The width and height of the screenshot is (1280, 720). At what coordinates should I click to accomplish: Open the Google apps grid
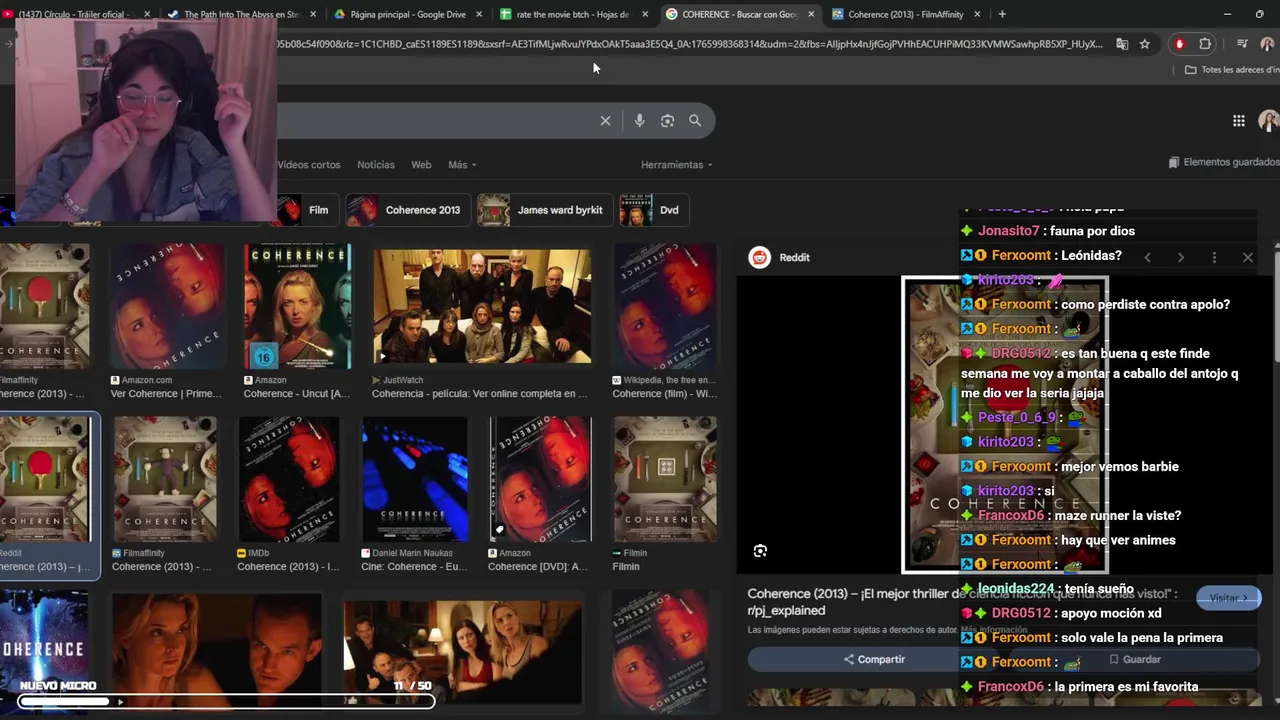(1238, 121)
